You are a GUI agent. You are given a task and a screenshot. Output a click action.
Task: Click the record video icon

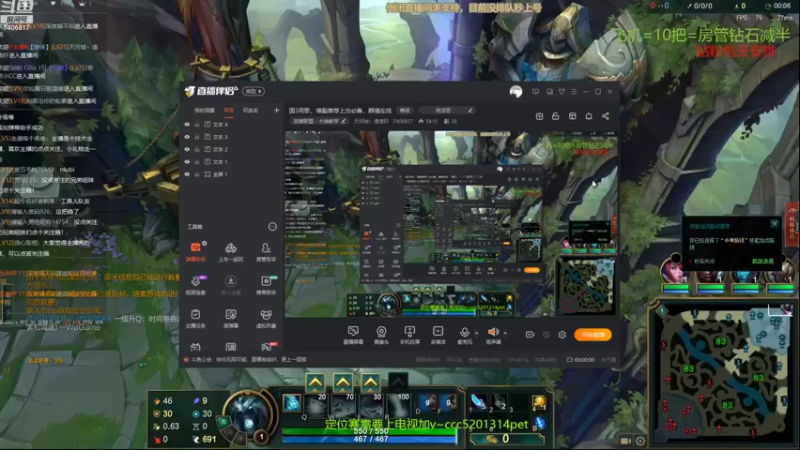[530, 335]
